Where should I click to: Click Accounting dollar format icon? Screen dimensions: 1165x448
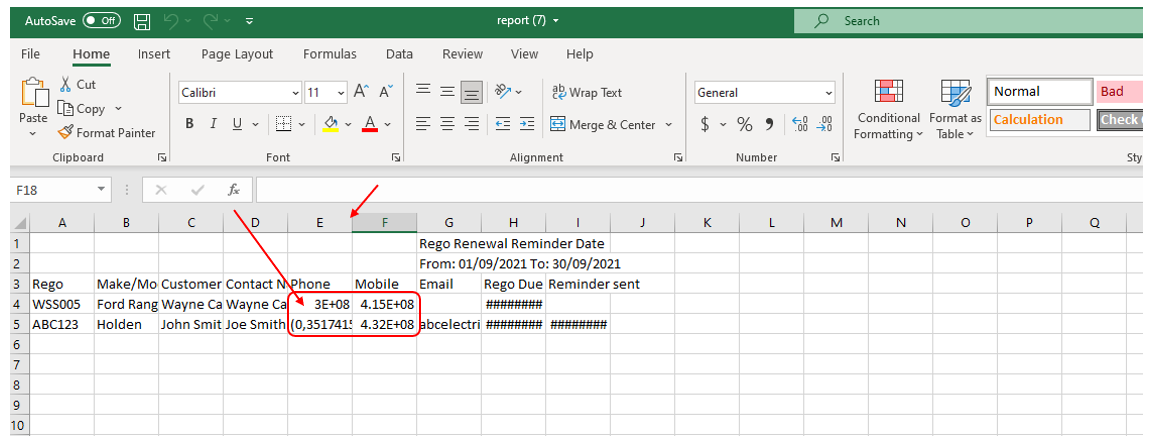[705, 124]
